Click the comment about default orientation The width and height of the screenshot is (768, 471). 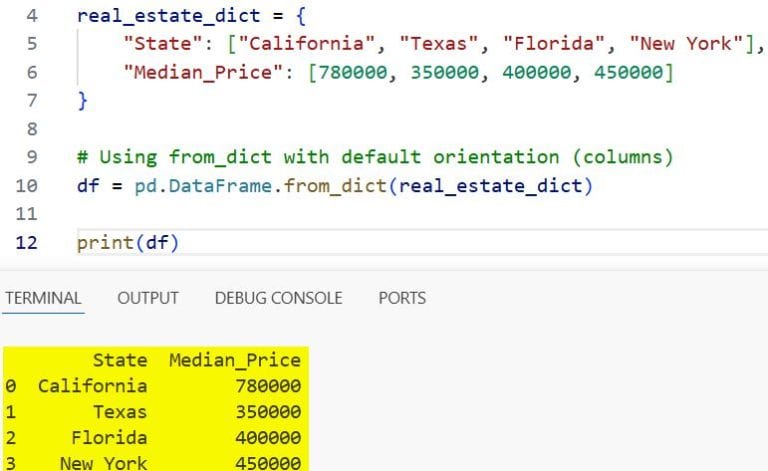click(x=375, y=157)
